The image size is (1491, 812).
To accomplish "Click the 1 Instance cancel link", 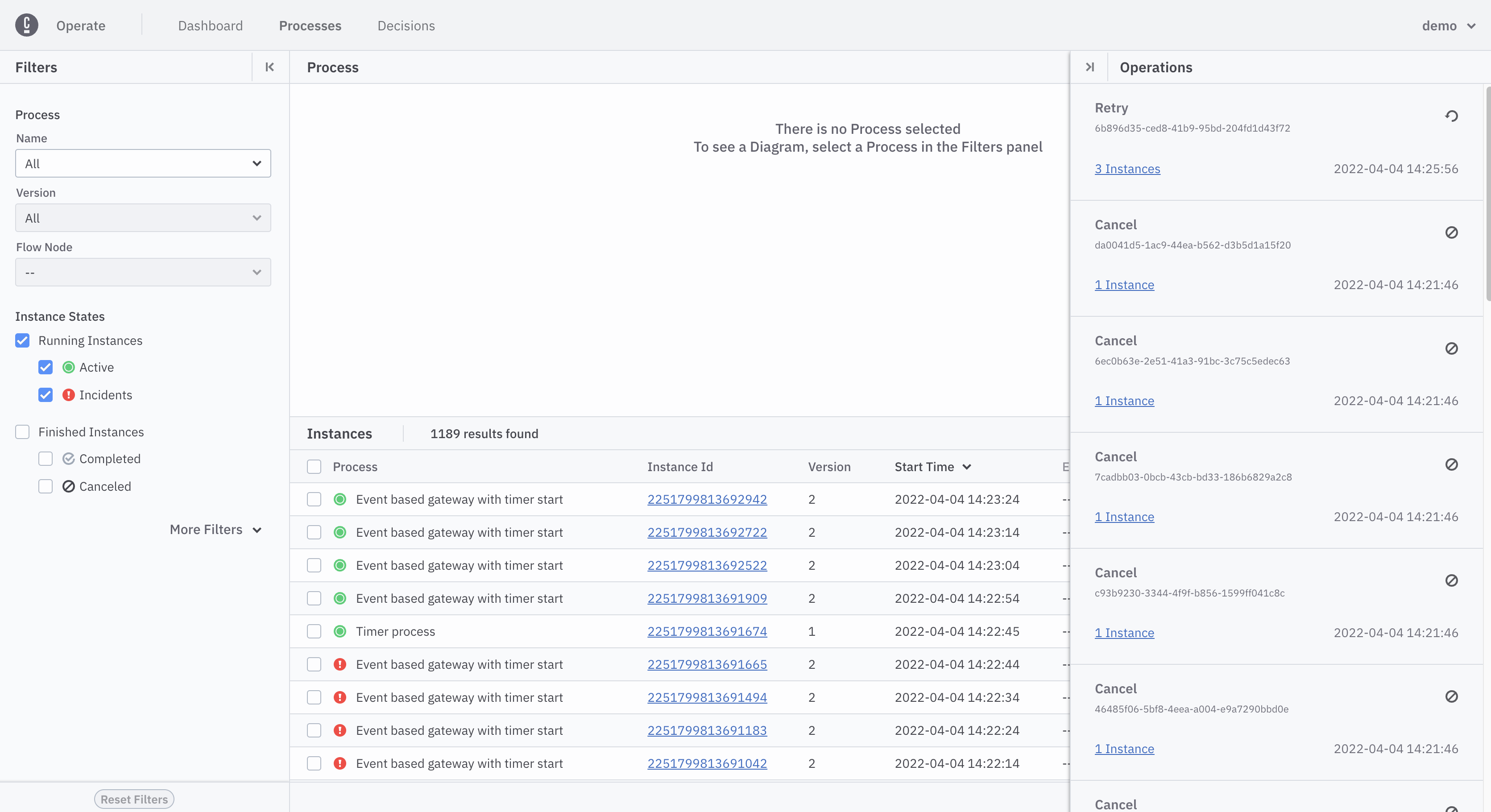I will 1124,284.
